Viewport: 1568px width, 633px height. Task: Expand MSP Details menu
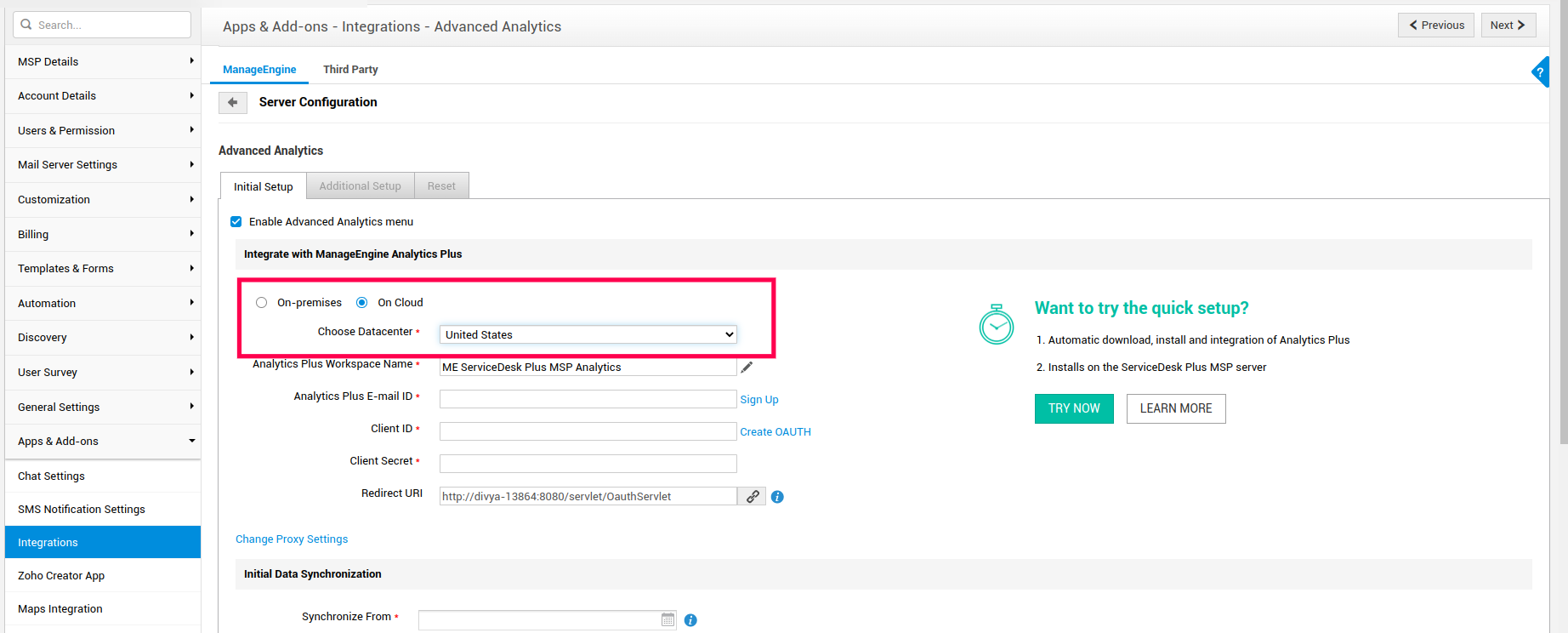(103, 61)
